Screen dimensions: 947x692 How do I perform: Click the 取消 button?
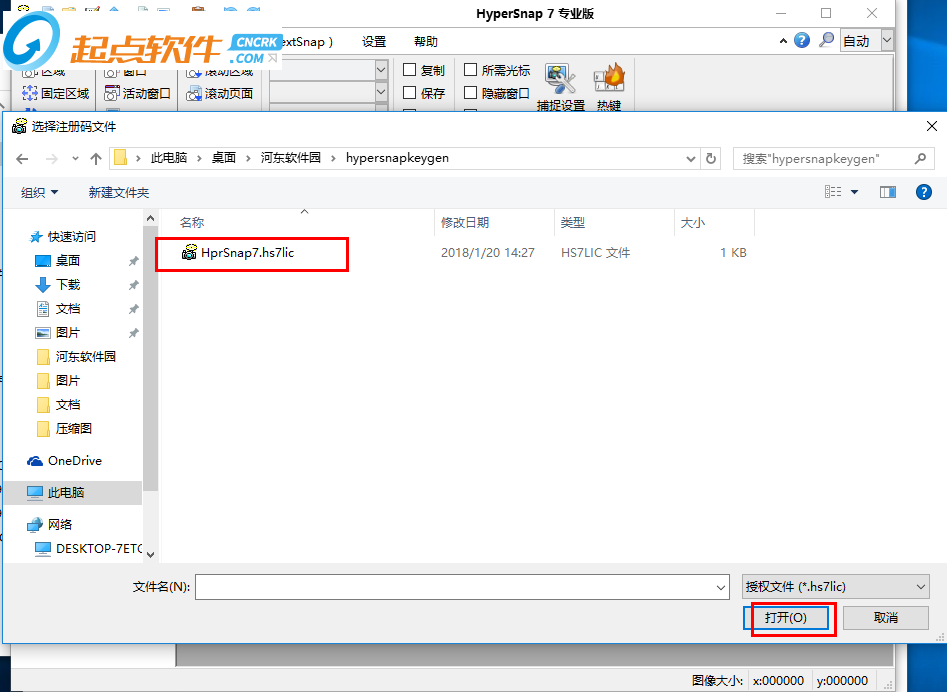[x=885, y=618]
